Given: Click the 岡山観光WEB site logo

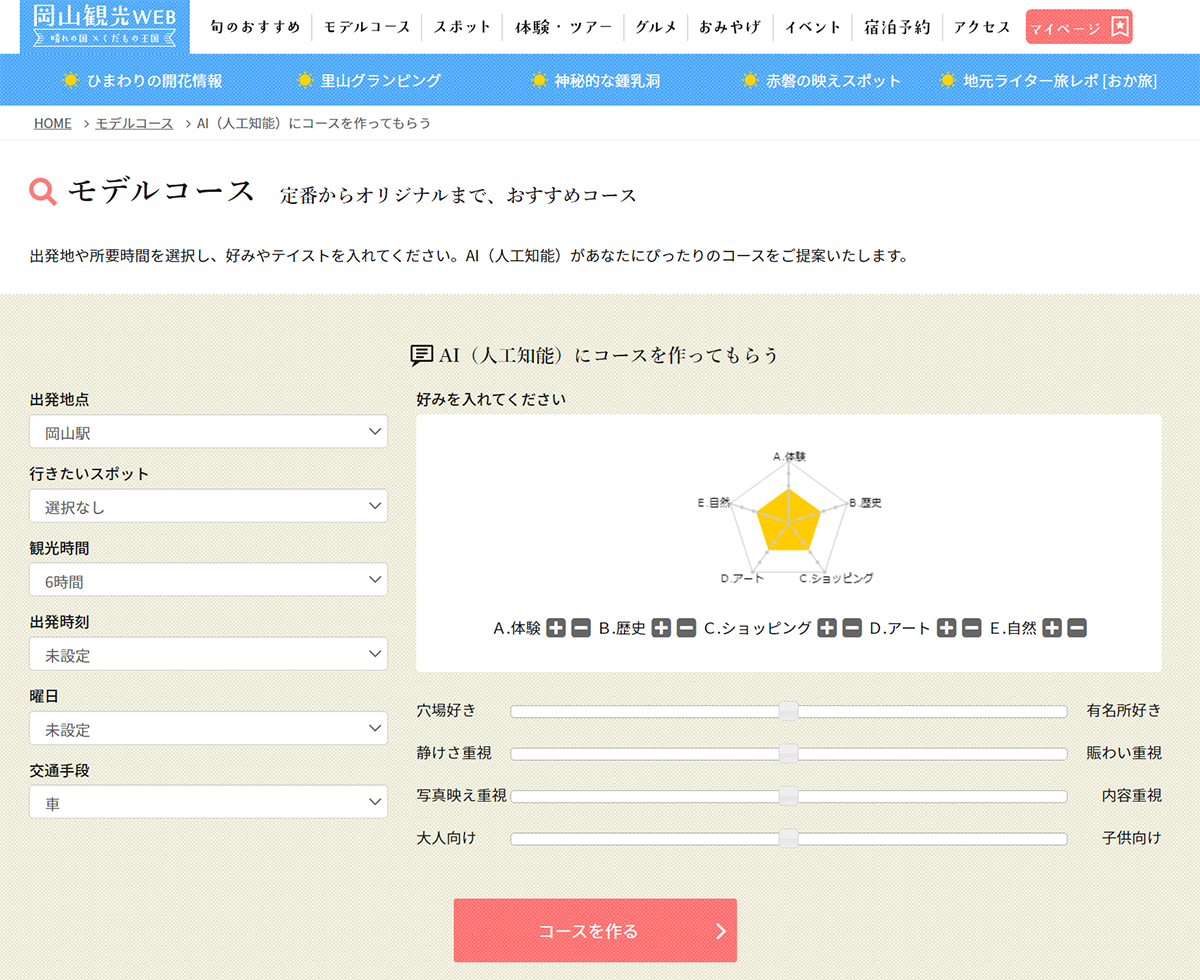Looking at the screenshot, I should pos(105,26).
